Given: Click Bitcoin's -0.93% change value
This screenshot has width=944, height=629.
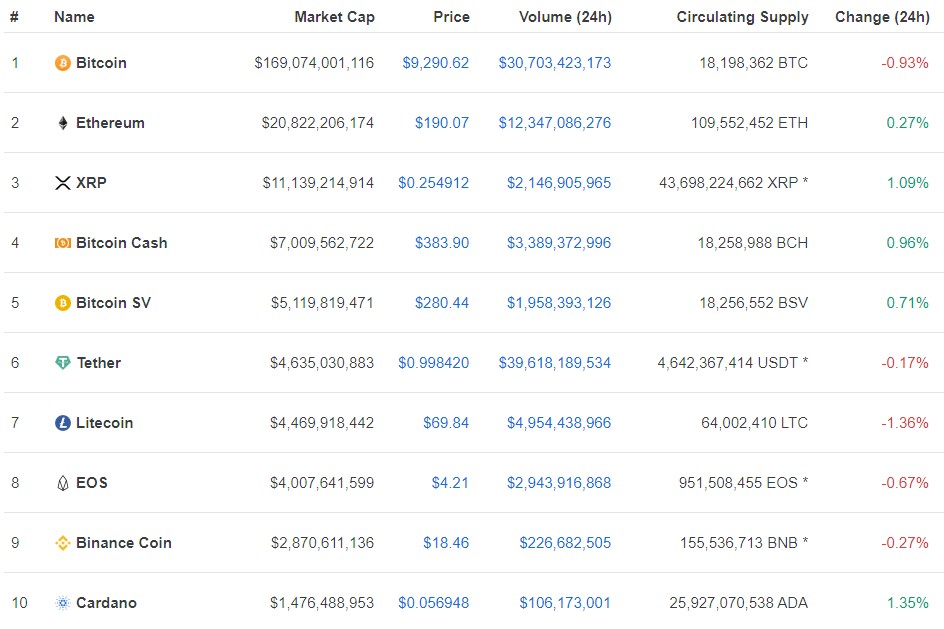Looking at the screenshot, I should pos(905,63).
